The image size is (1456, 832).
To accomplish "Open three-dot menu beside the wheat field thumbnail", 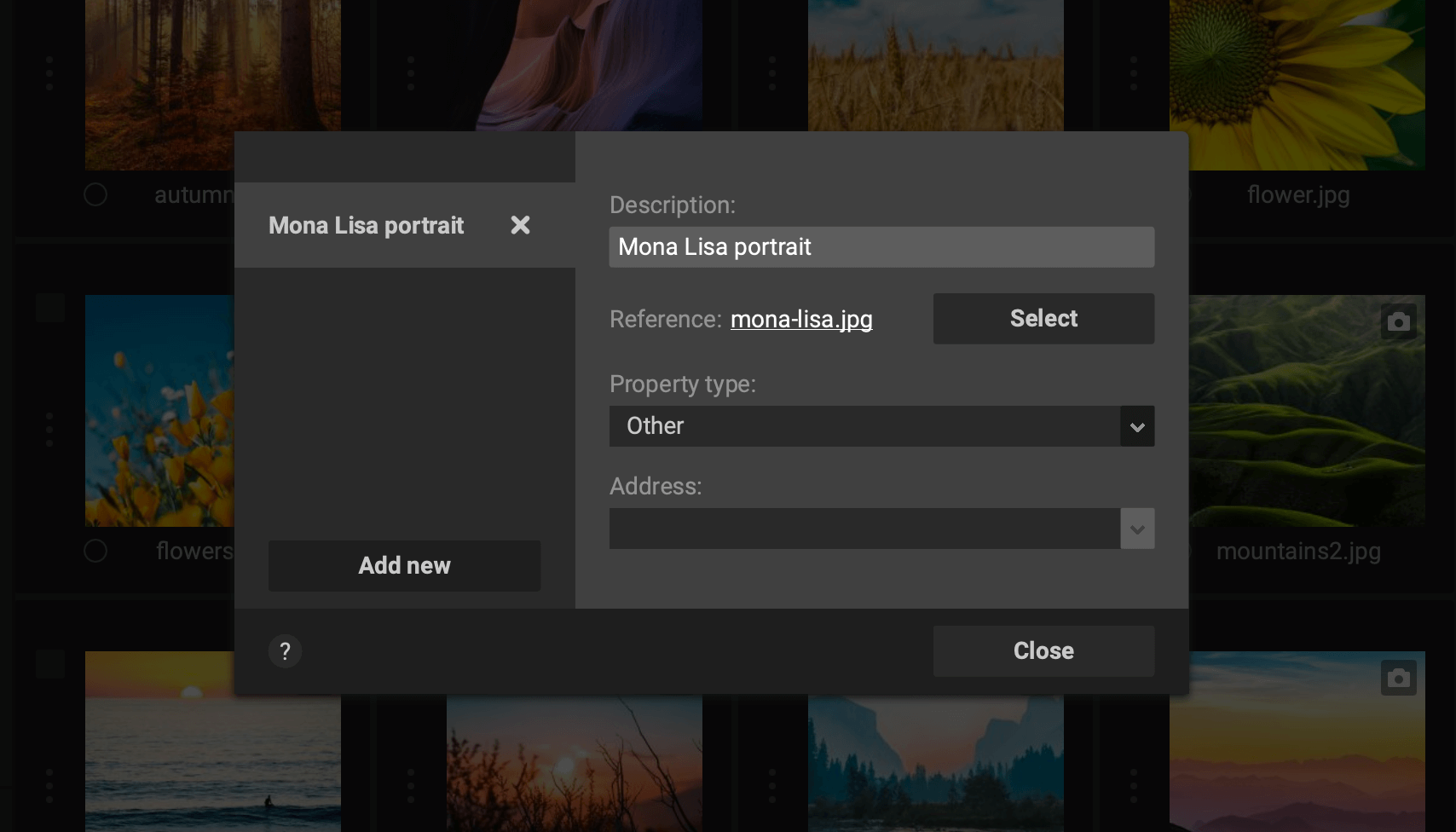I will point(772,73).
